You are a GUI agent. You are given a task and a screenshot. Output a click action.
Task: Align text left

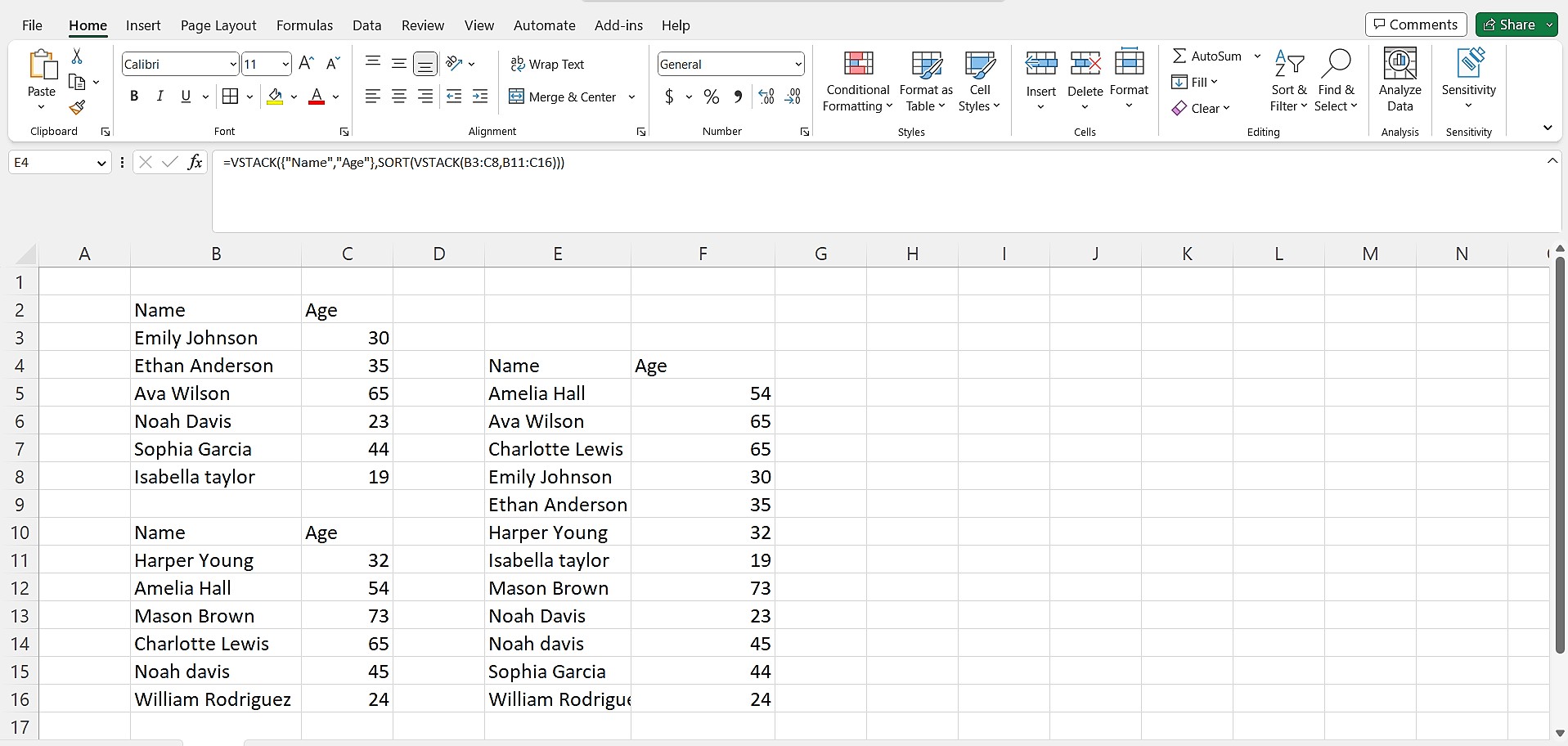click(373, 97)
